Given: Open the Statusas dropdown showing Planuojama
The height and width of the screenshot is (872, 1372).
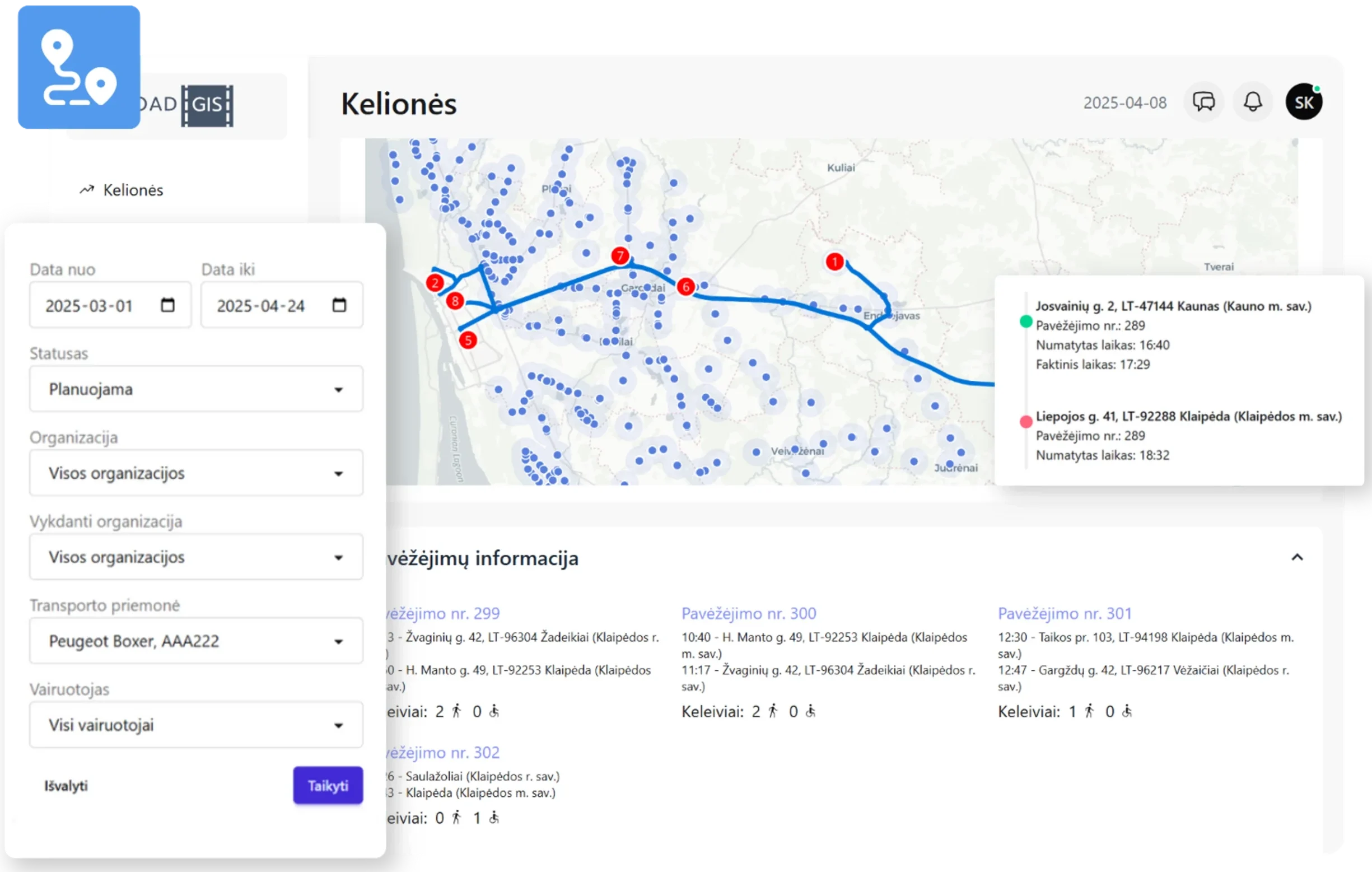Looking at the screenshot, I should (196, 389).
